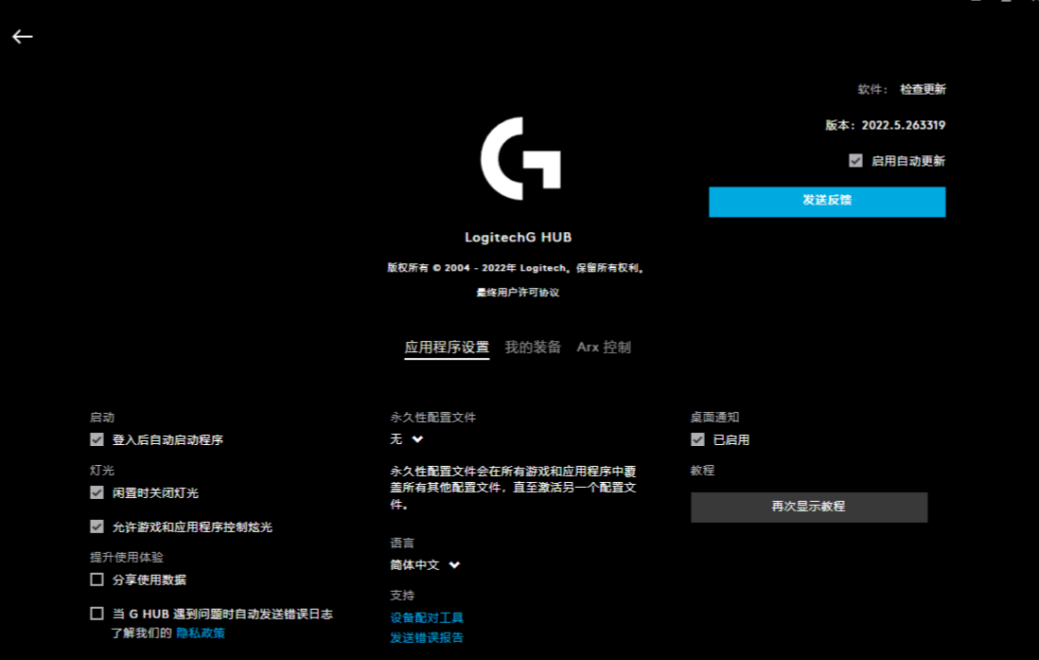Toggle the 启用自动更新 checkbox
The width and height of the screenshot is (1039, 660).
pyautogui.click(x=855, y=160)
